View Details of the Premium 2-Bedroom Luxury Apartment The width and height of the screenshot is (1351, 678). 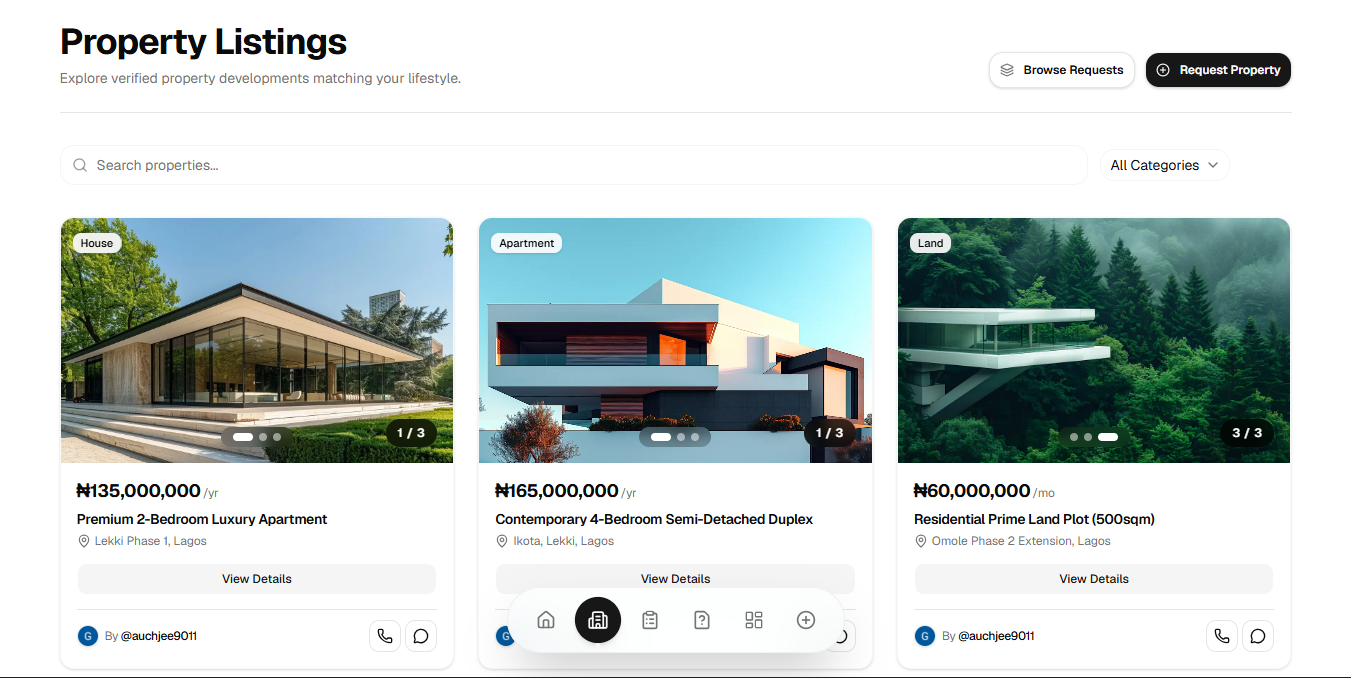(257, 579)
